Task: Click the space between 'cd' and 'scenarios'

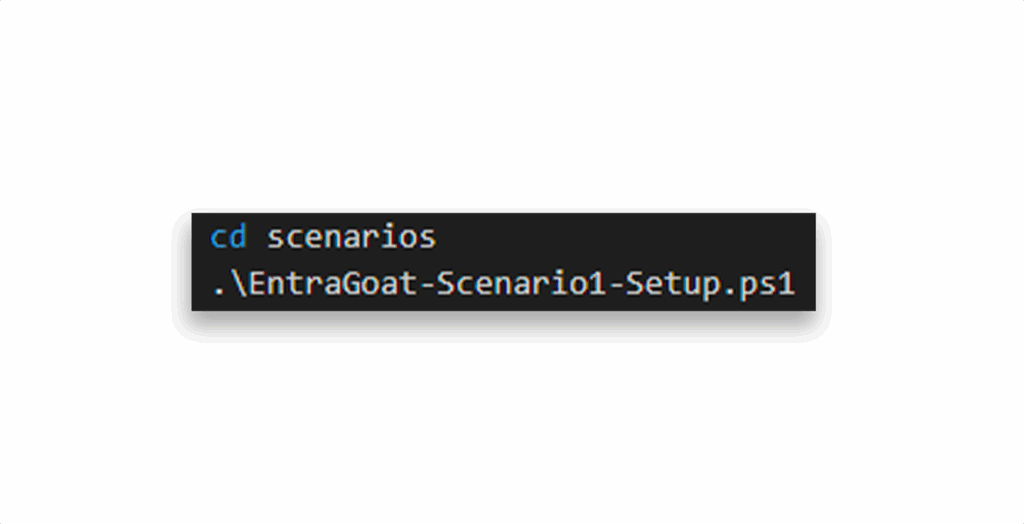Action: [x=257, y=237]
